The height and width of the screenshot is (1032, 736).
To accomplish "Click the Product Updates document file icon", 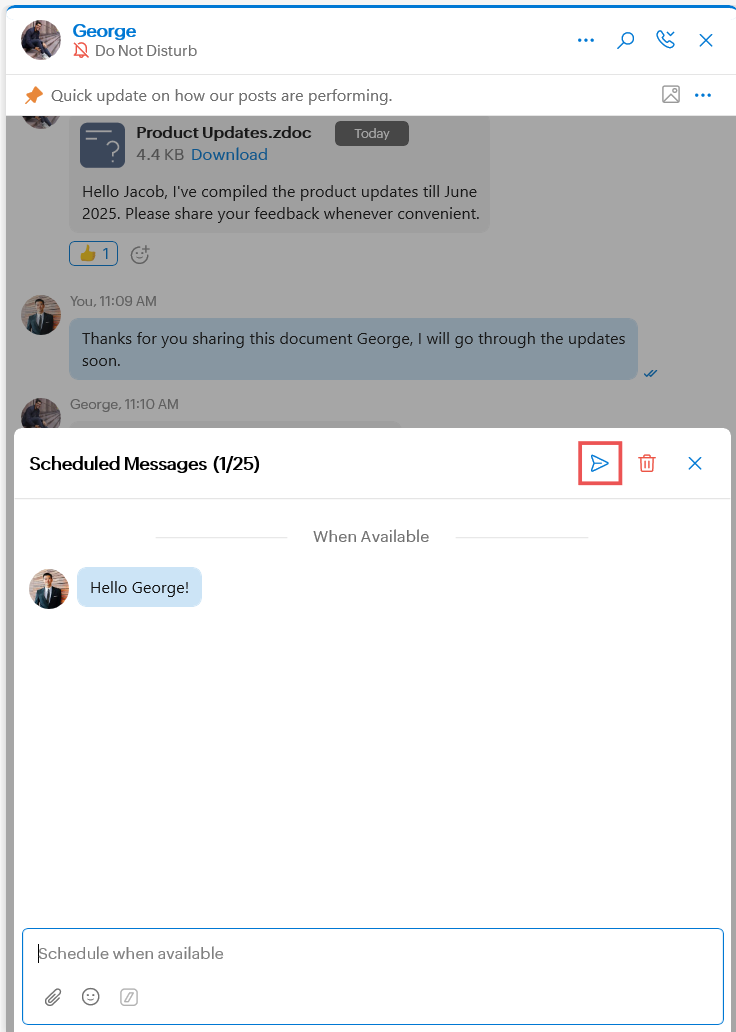I will click(x=102, y=145).
